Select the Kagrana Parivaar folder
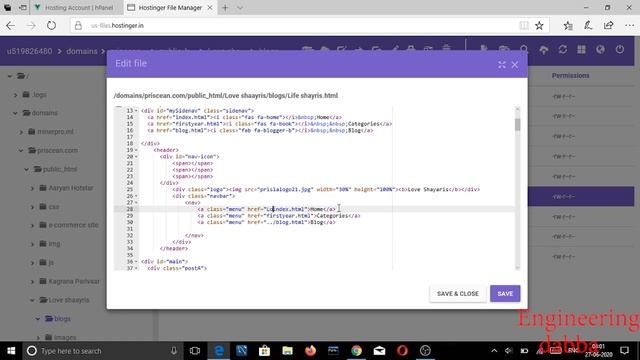 click(x=74, y=281)
